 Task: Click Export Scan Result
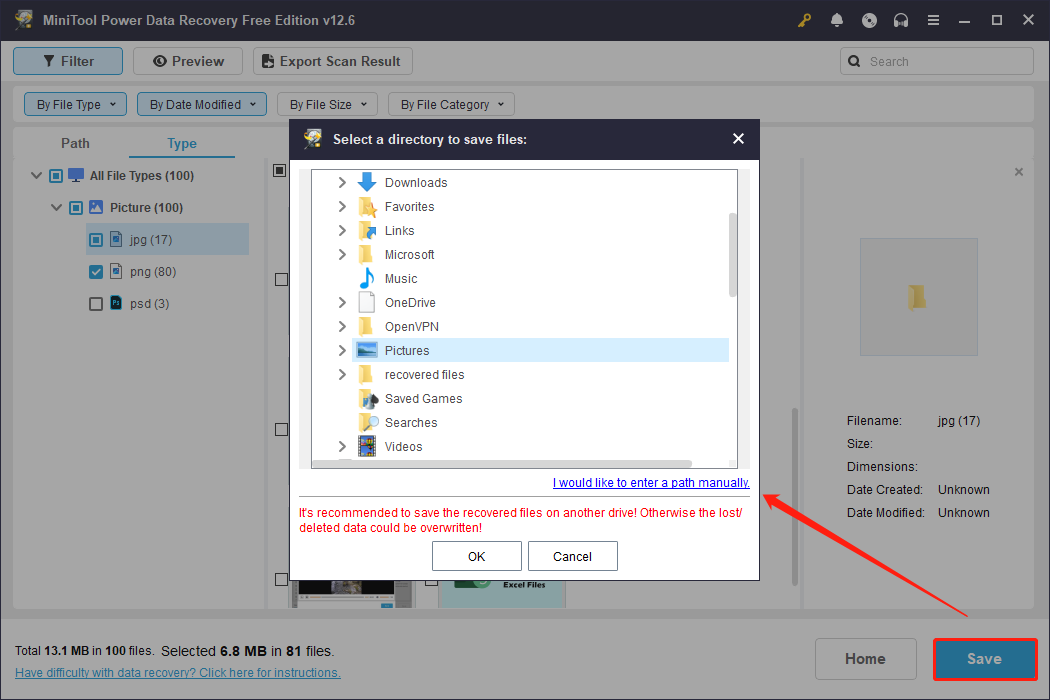[x=332, y=61]
